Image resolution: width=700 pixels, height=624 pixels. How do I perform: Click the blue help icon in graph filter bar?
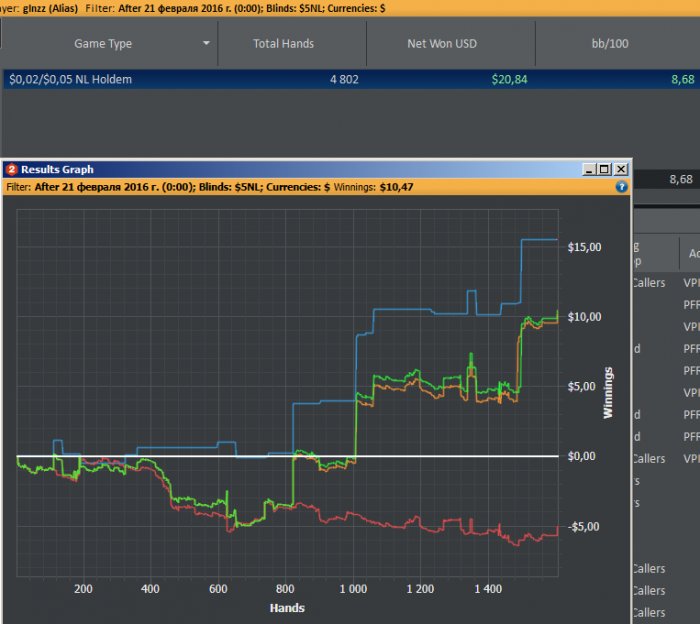click(621, 187)
